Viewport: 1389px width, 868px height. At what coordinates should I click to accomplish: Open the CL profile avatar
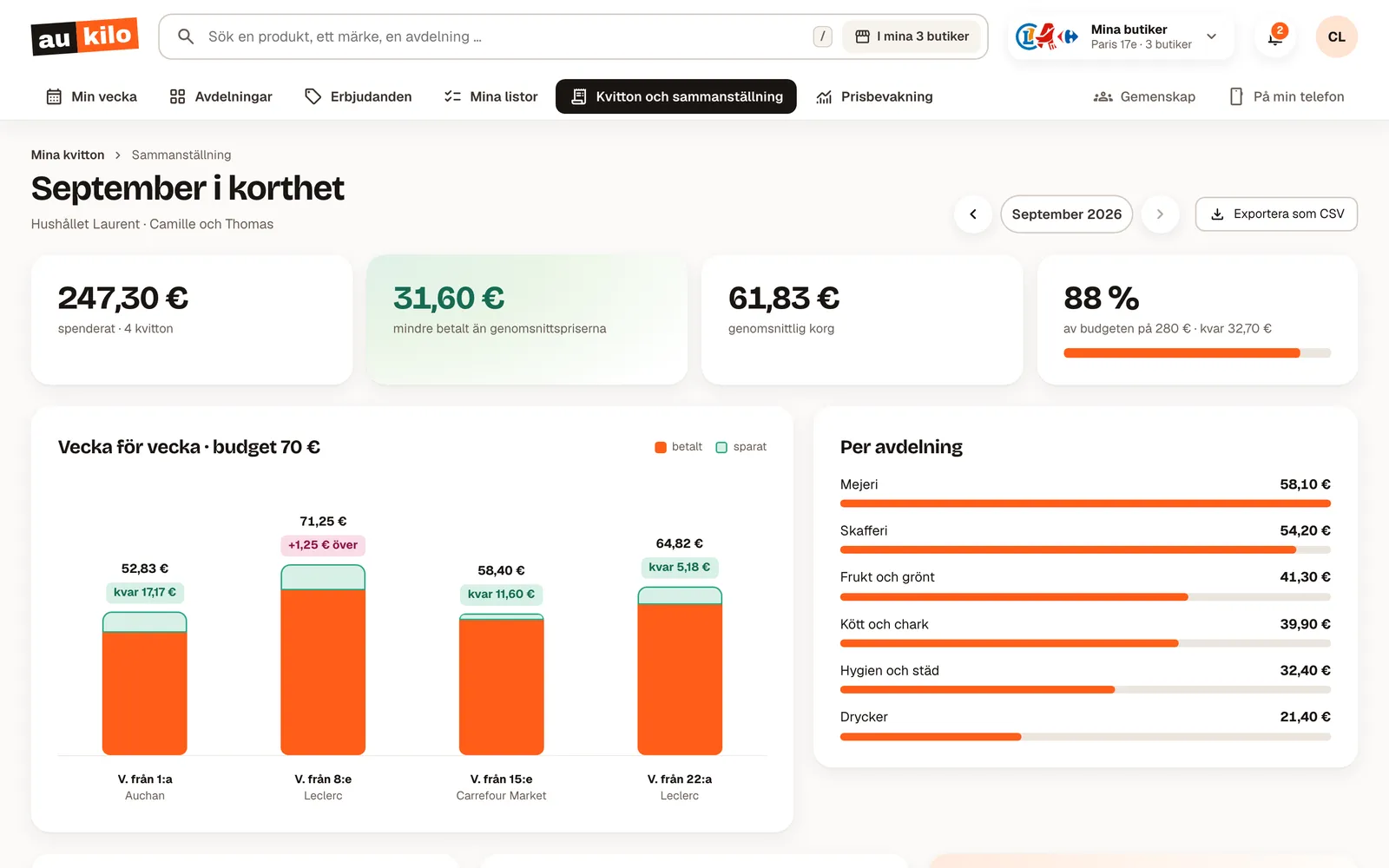pyautogui.click(x=1336, y=36)
